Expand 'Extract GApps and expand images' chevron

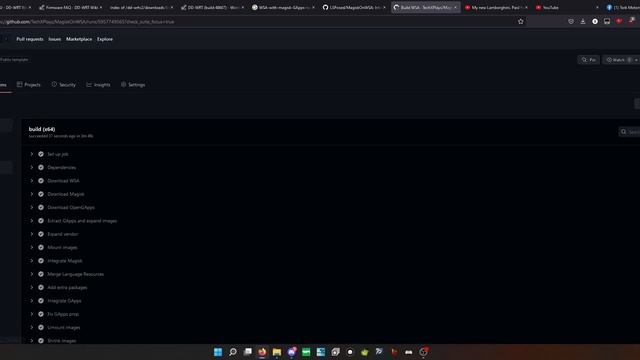tap(31, 221)
